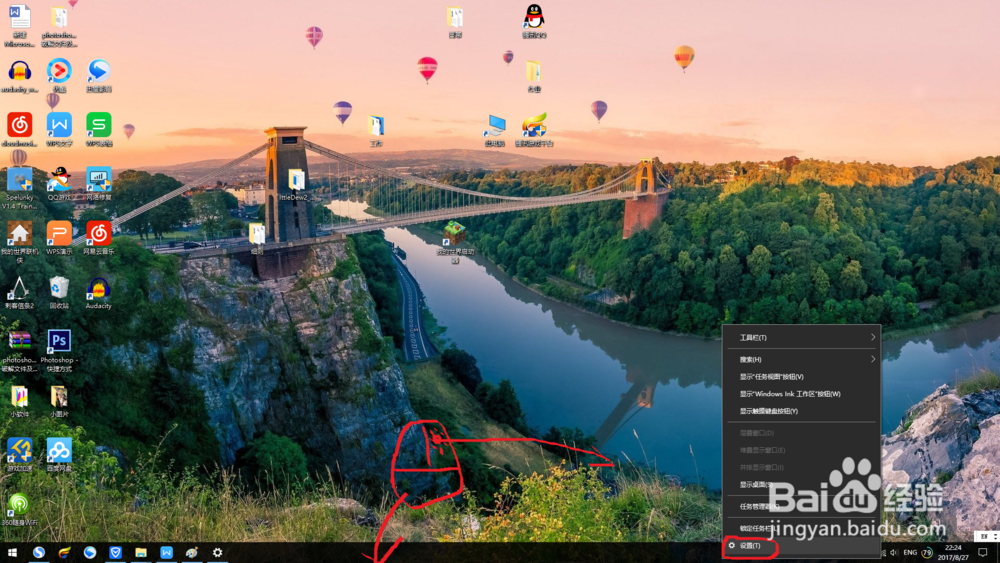Open the audacity installer icon with headphones

(20, 77)
